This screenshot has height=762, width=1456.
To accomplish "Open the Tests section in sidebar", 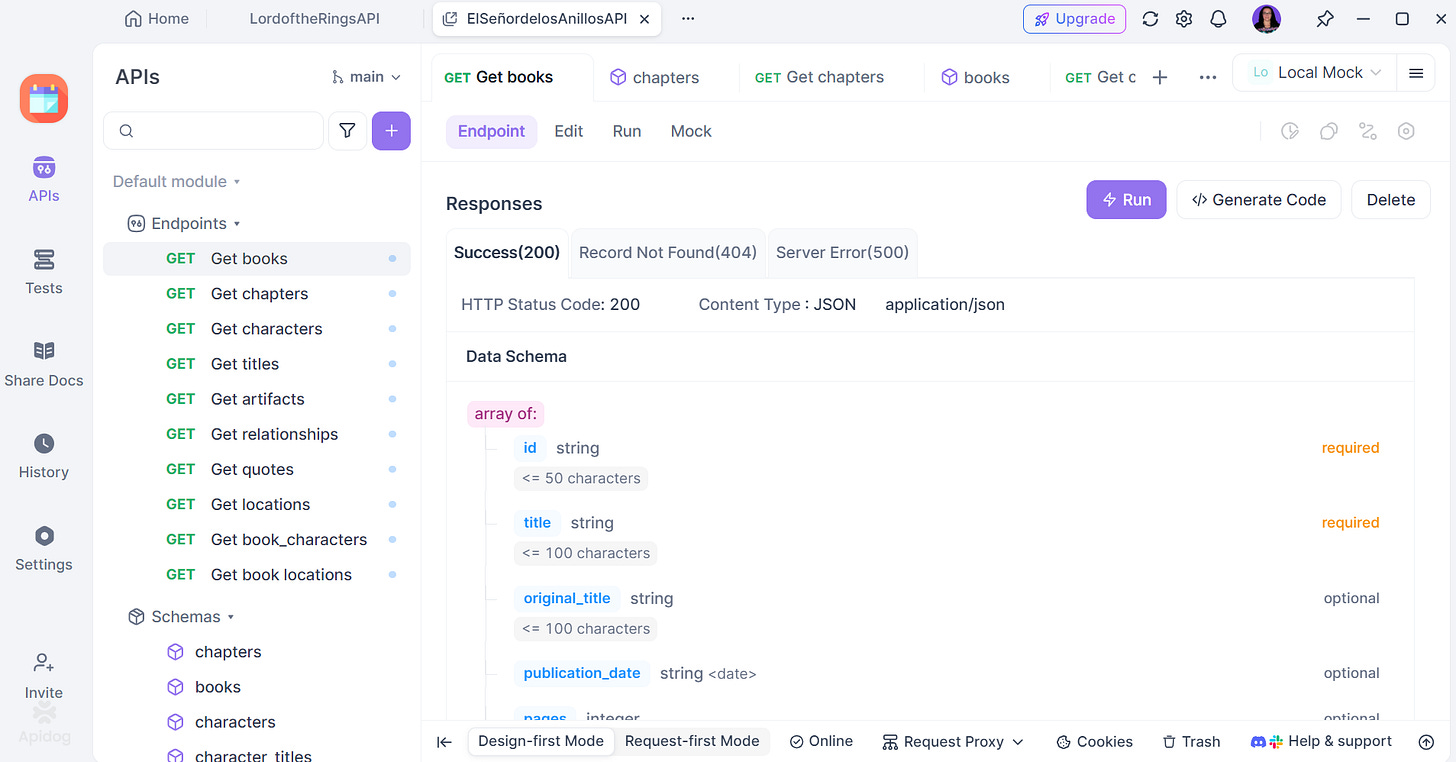I will [x=44, y=272].
